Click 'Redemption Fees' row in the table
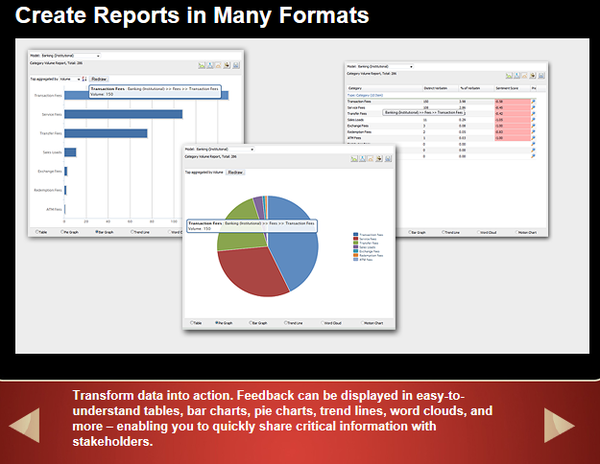600x464 pixels. pos(442,132)
